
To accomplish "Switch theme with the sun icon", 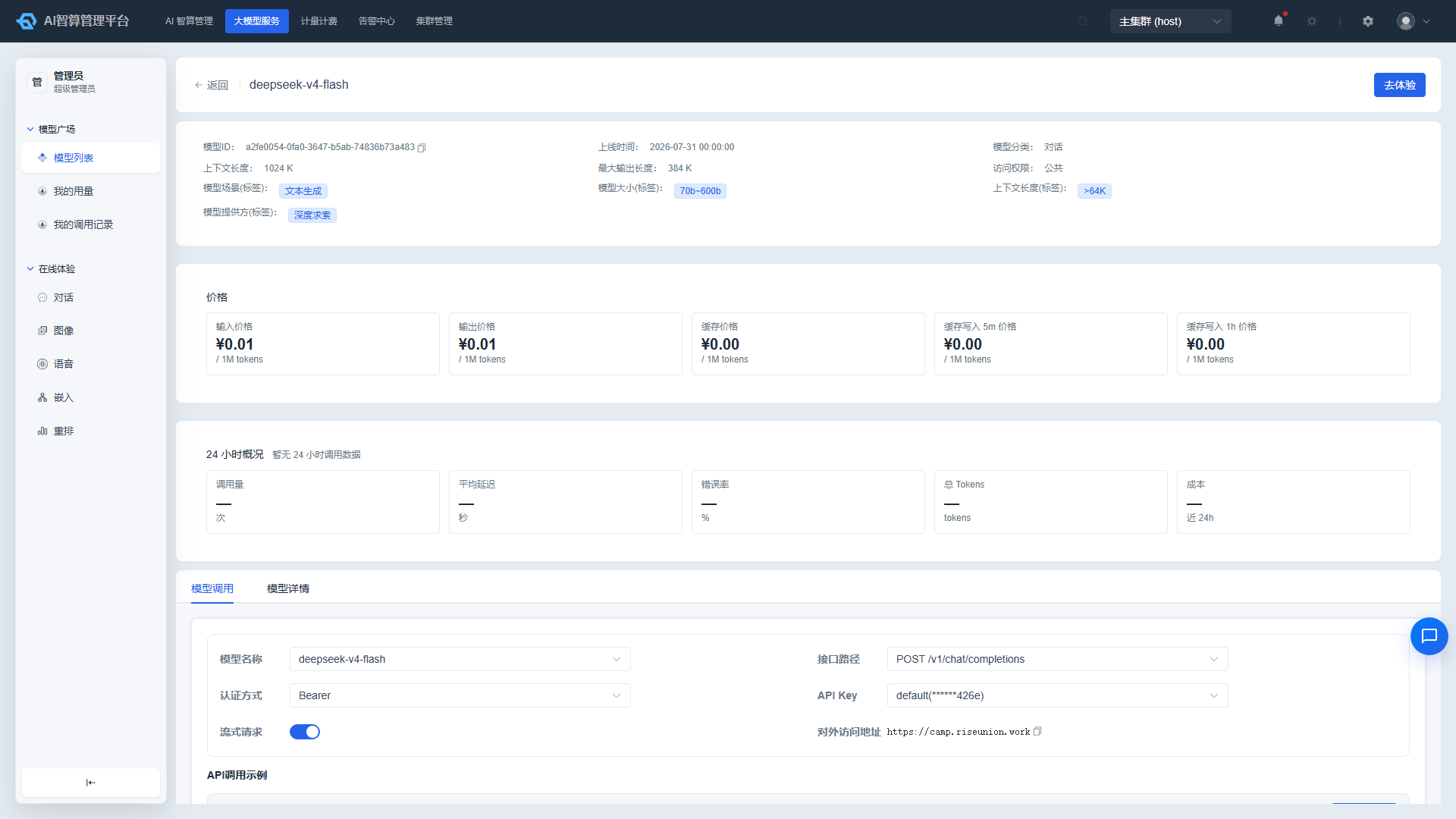I will tap(1312, 21).
